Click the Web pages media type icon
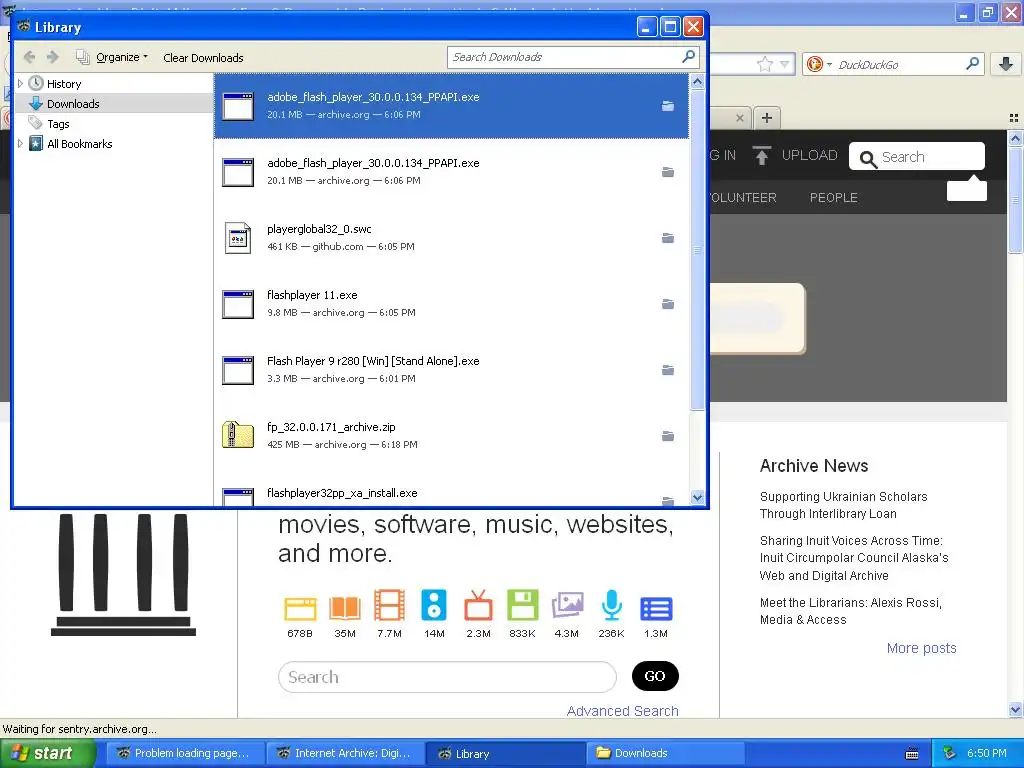The height and width of the screenshot is (768, 1024). point(300,609)
